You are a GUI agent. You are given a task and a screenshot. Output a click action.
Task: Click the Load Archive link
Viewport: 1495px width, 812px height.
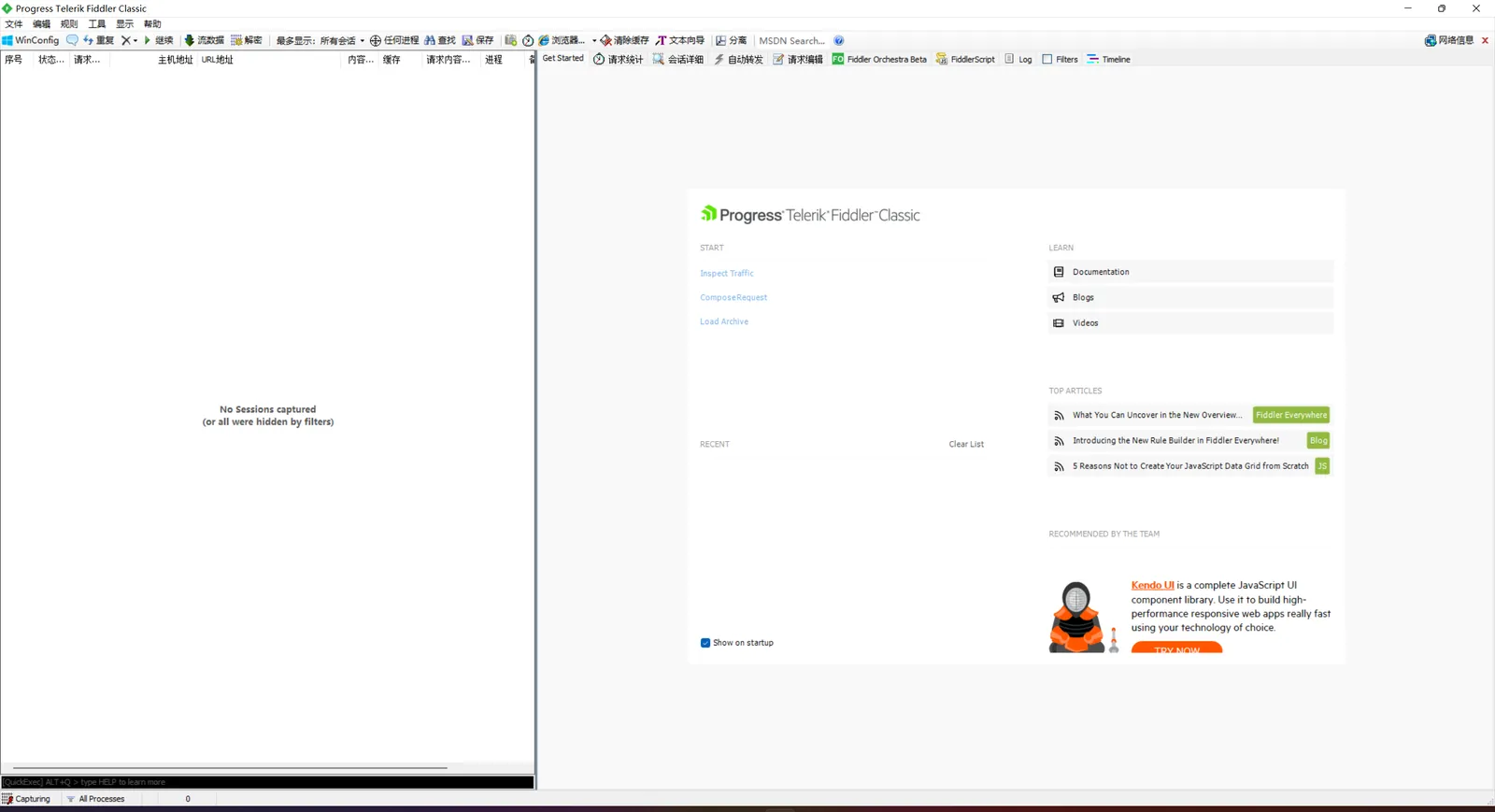[724, 321]
